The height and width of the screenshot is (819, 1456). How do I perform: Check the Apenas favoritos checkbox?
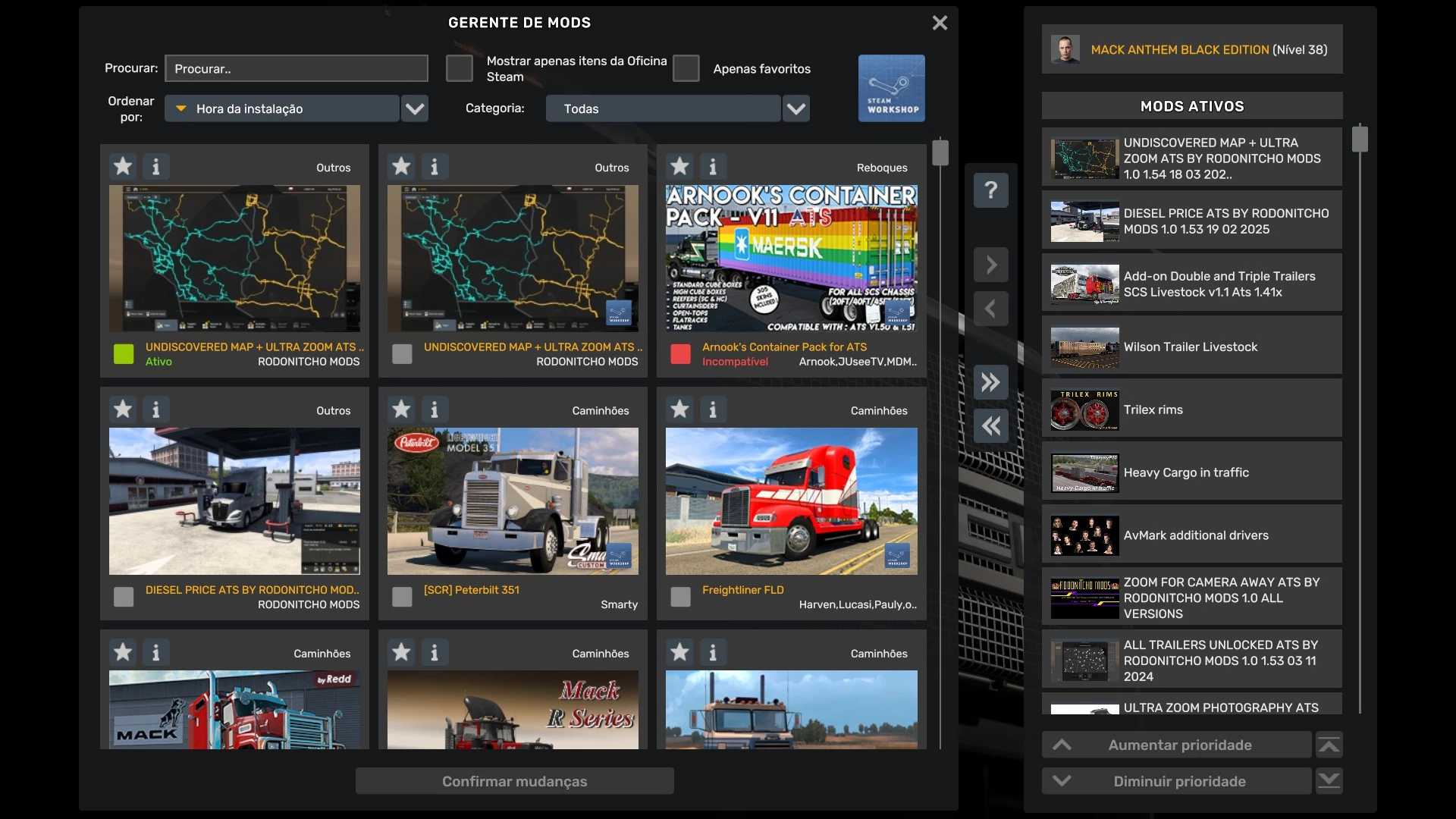pos(686,68)
